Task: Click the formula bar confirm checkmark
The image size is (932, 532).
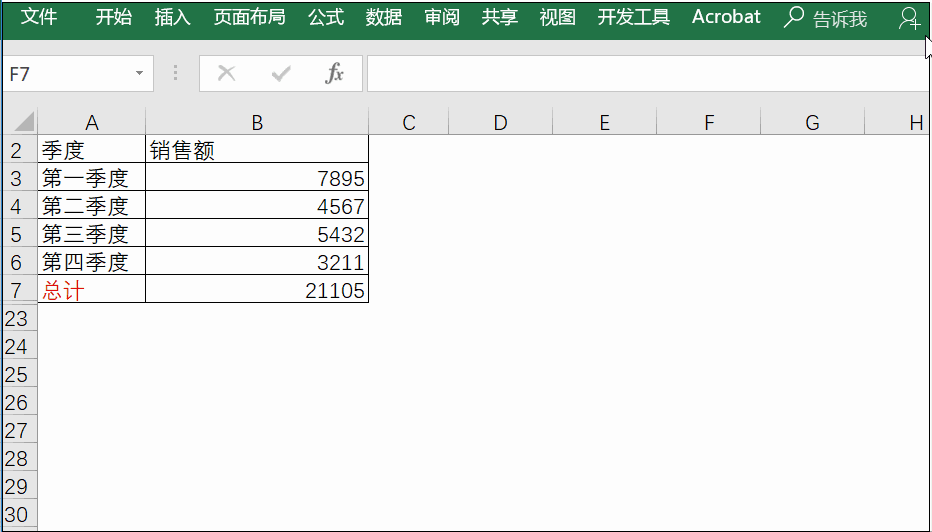Action: [x=281, y=74]
